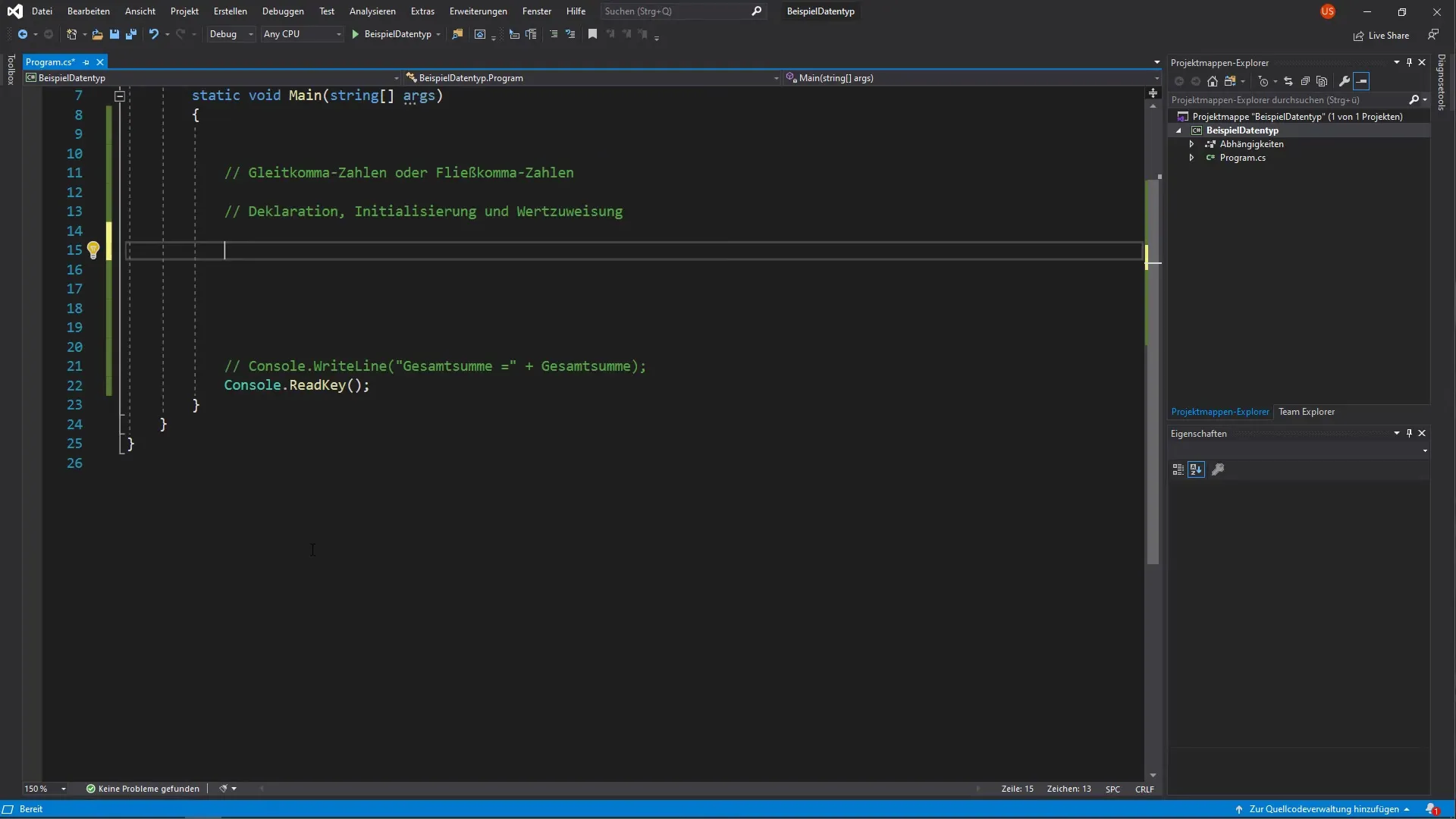
Task: Click the bookmark toggle icon in toolbar
Action: tap(592, 34)
